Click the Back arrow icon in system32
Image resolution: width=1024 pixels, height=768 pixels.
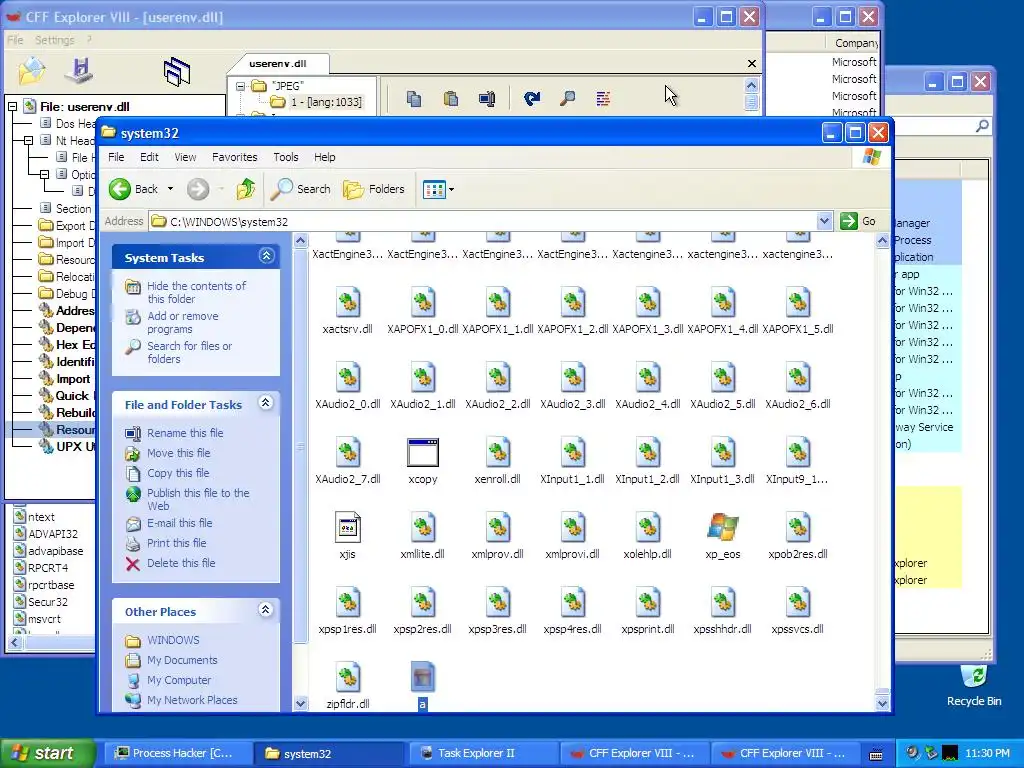click(120, 189)
